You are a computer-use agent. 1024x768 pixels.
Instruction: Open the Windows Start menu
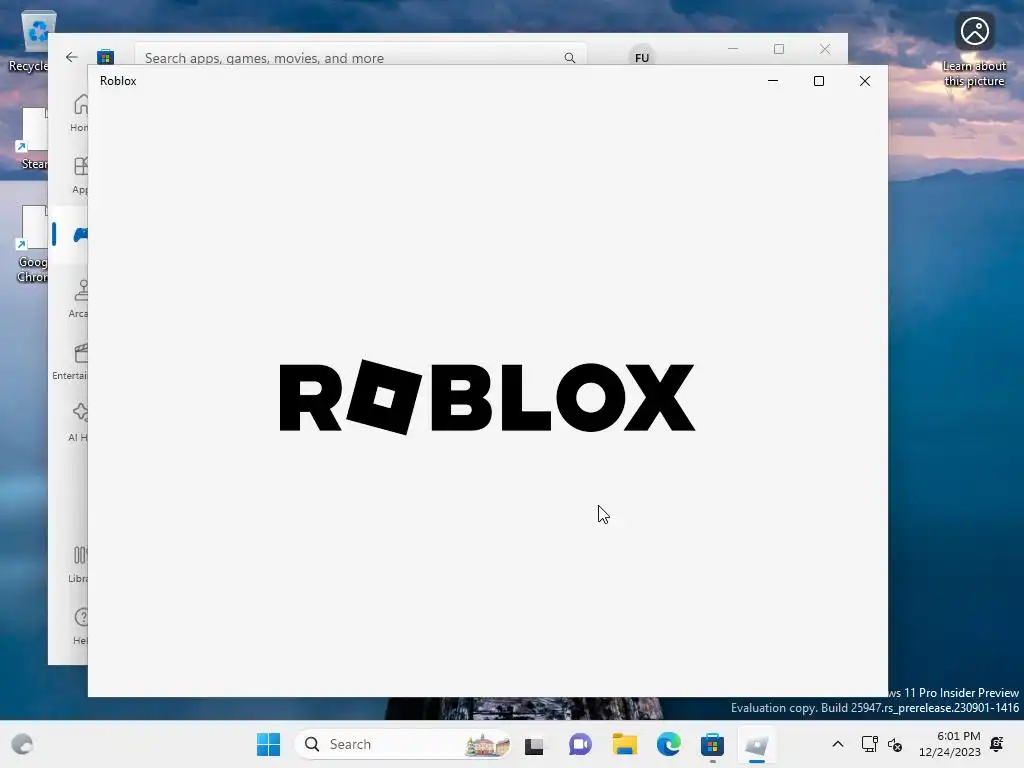(x=268, y=744)
